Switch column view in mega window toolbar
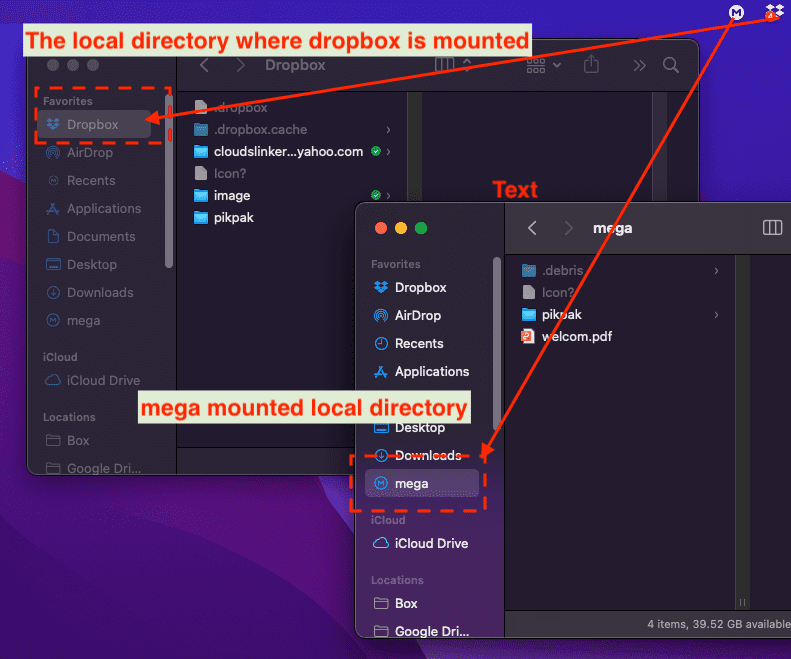This screenshot has width=791, height=659. click(772, 228)
